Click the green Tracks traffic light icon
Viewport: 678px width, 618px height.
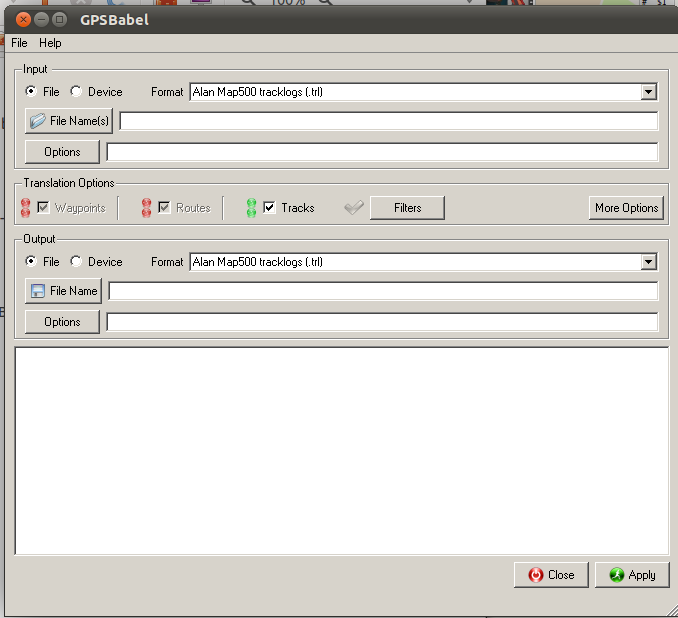click(251, 208)
